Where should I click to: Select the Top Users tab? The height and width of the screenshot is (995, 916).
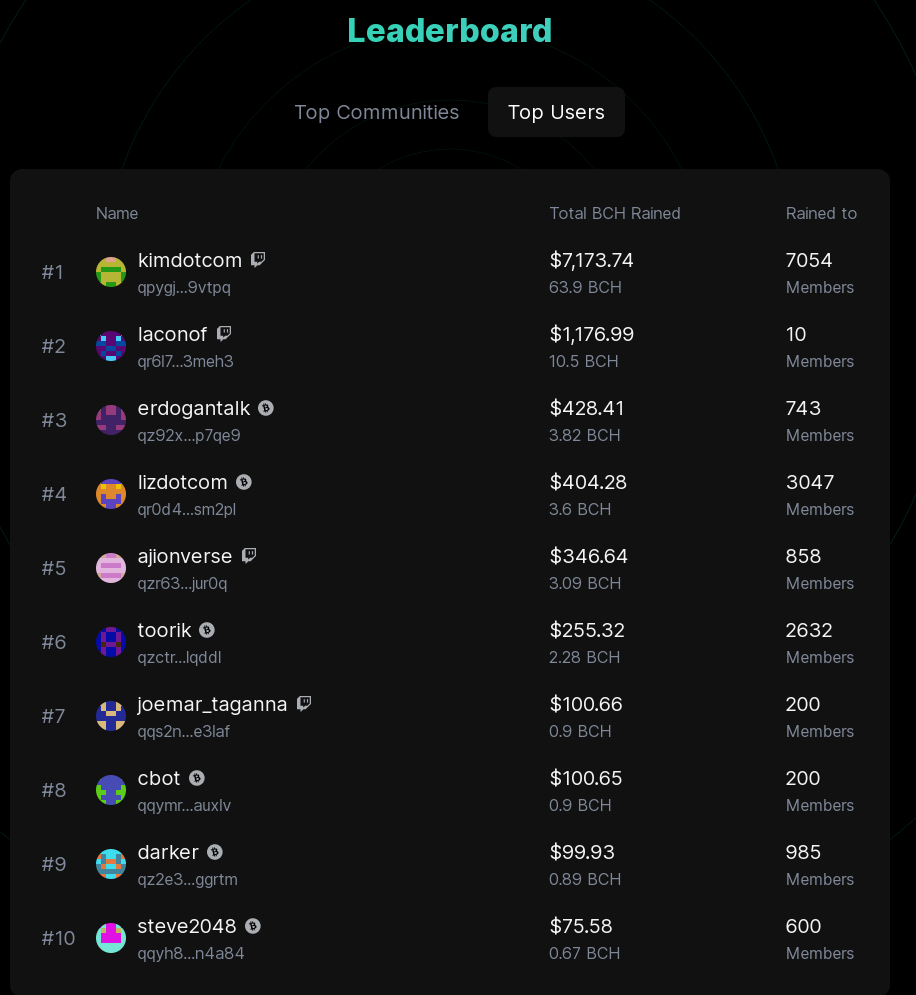pyautogui.click(x=556, y=112)
